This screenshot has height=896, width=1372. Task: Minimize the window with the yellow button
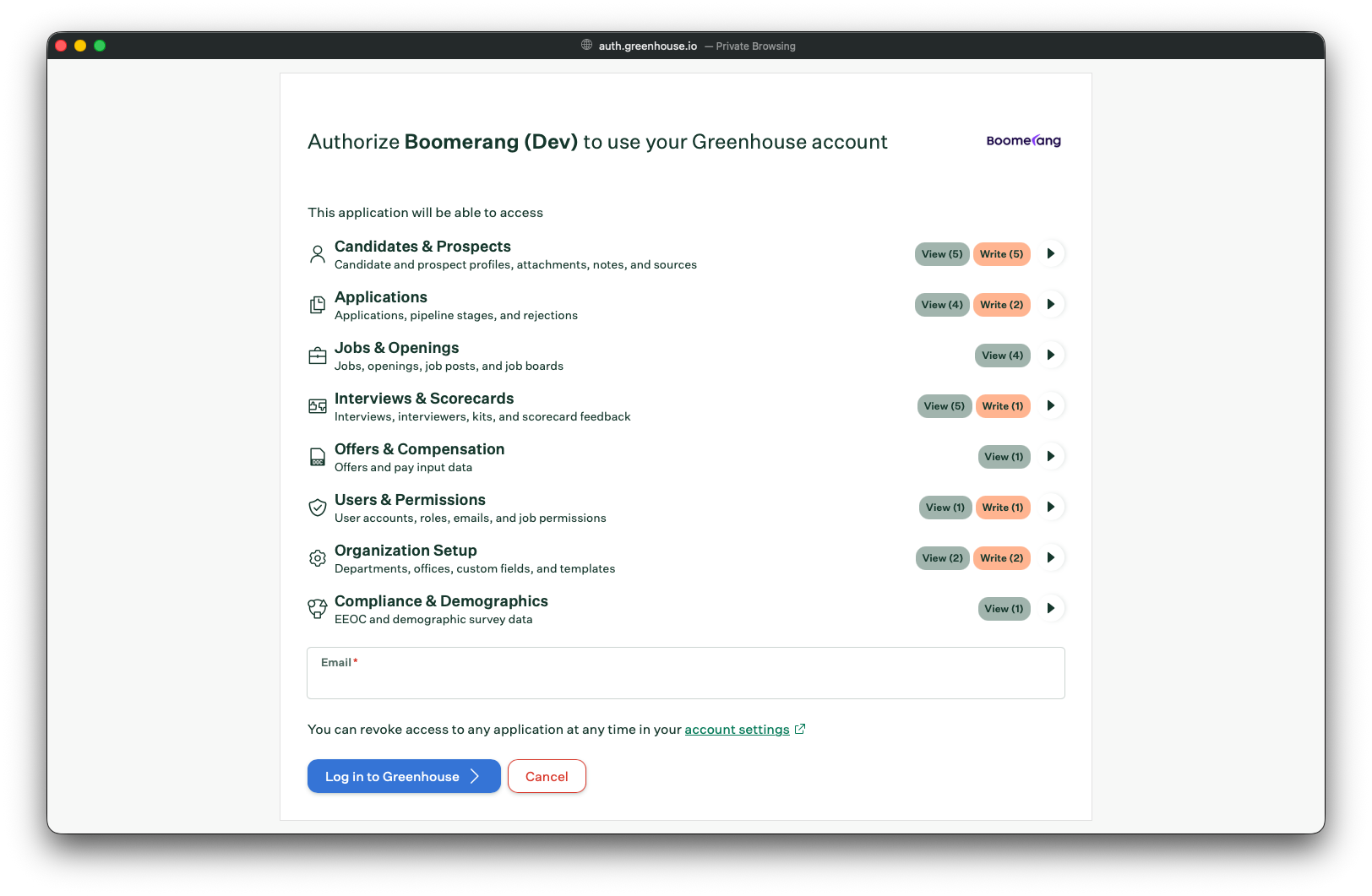80,46
